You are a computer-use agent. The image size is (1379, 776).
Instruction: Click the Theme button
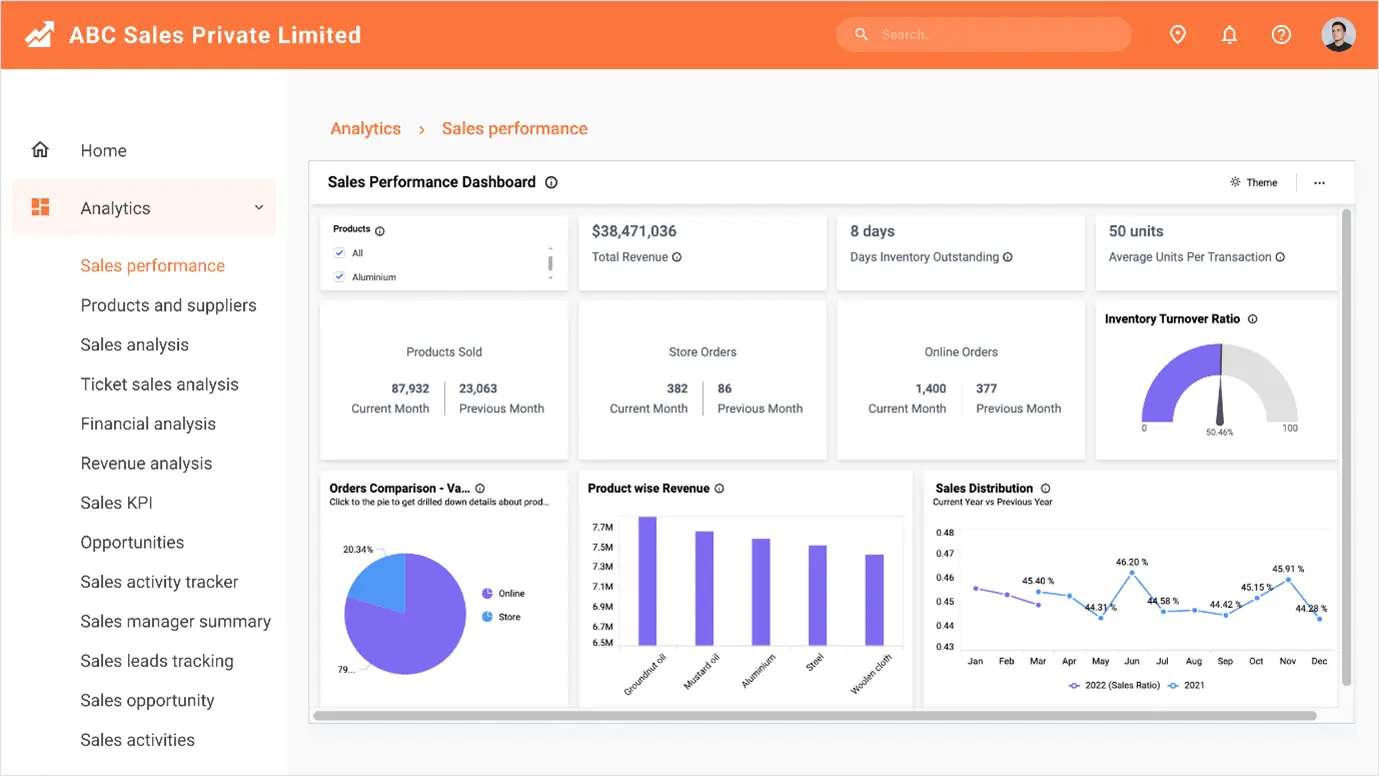tap(1254, 182)
